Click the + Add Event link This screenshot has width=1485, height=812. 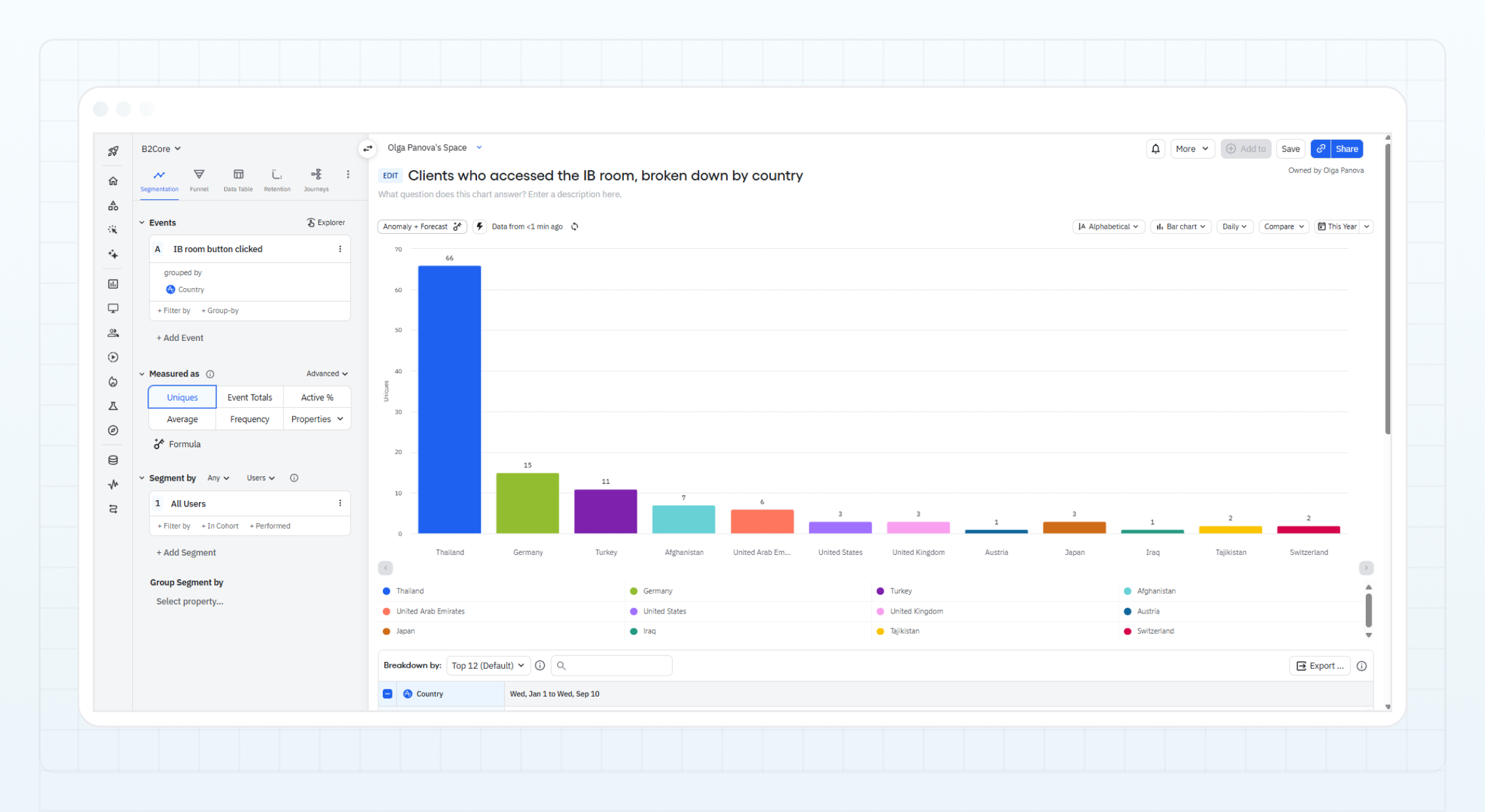[x=180, y=338]
